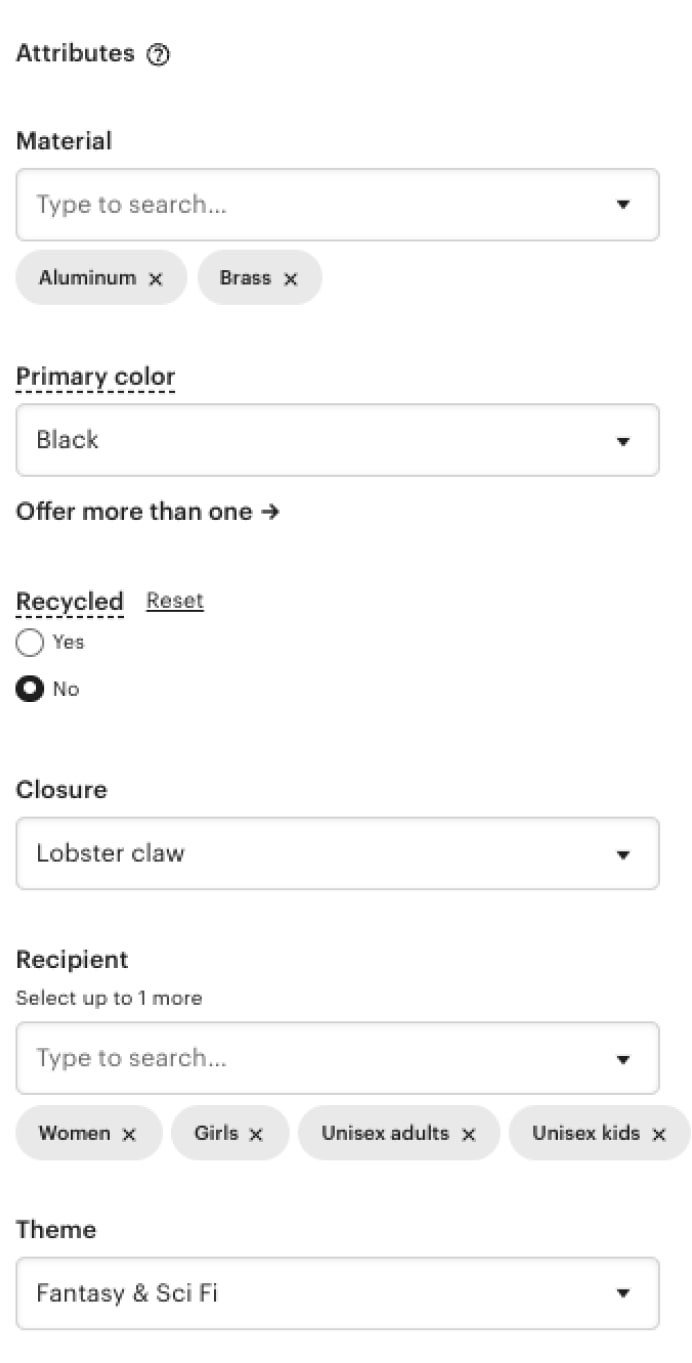The width and height of the screenshot is (692, 1363).
Task: Open the Primary color dropdown
Action: [x=623, y=440]
